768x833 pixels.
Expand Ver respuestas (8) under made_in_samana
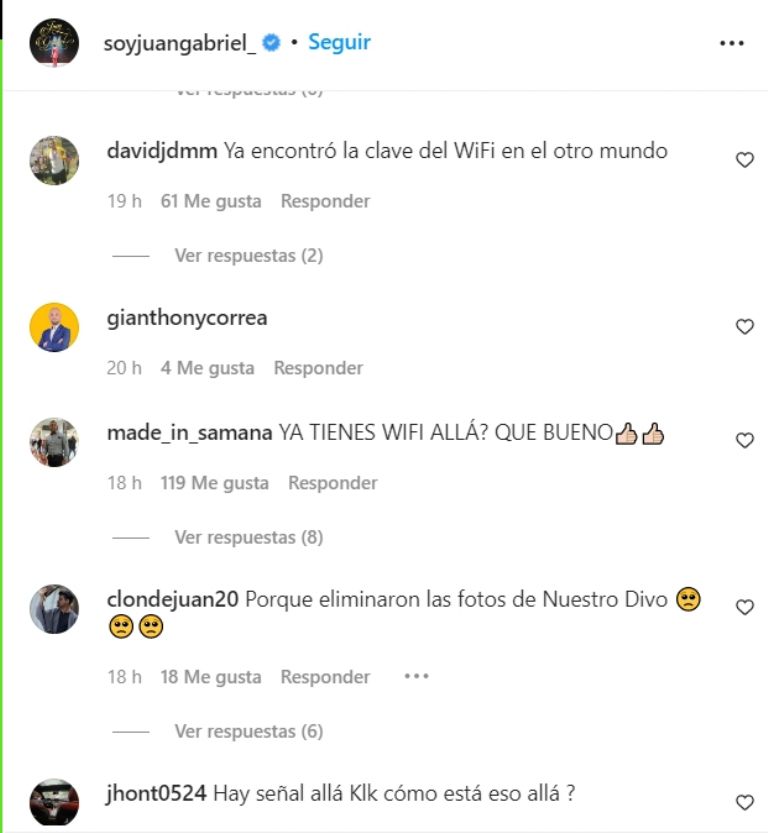pos(249,537)
